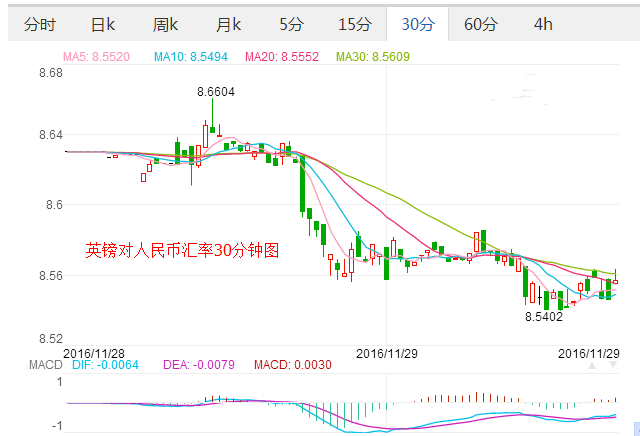Switch to the 分时 tab

click(41, 24)
